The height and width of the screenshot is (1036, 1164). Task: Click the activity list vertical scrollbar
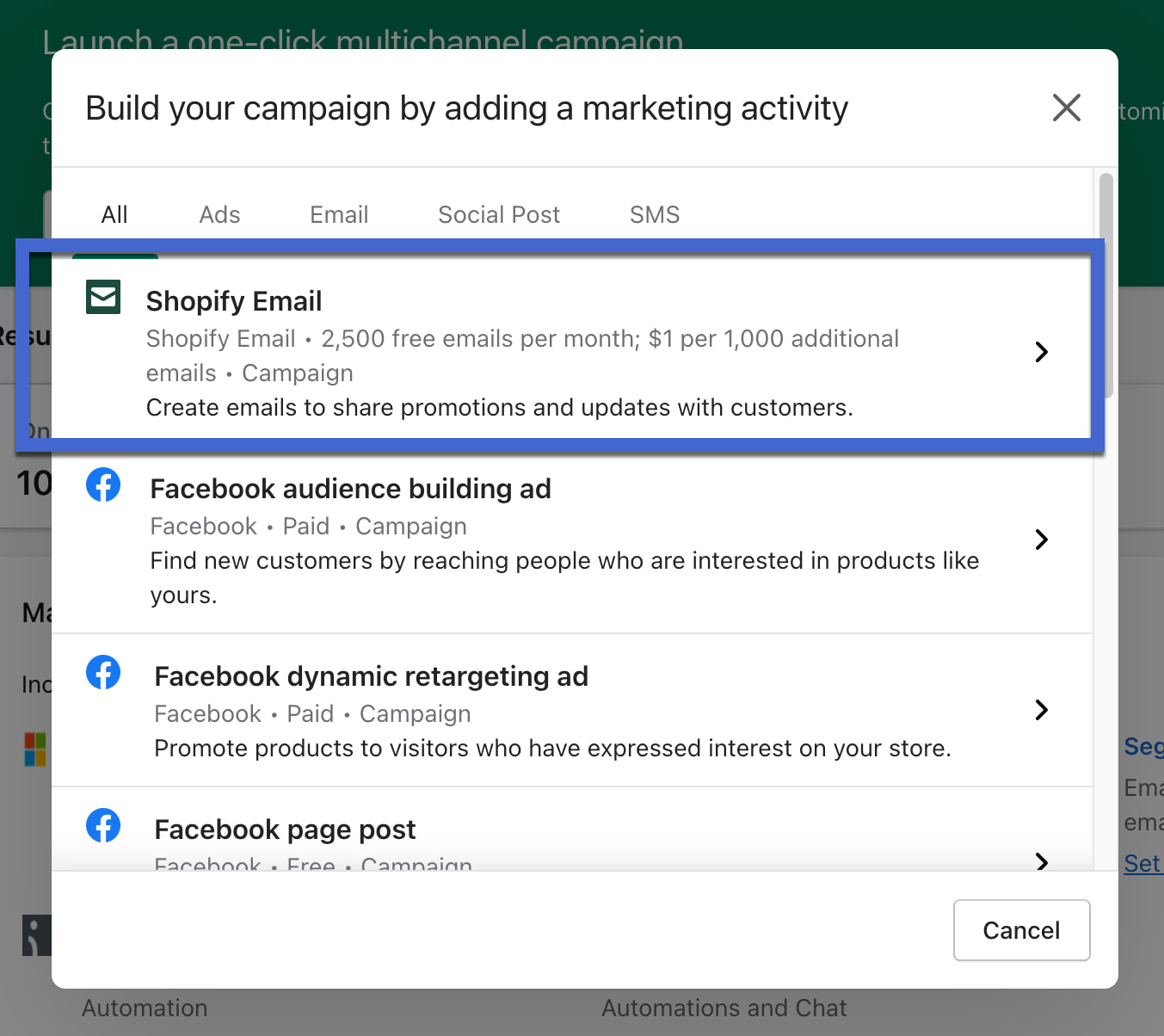[1105, 286]
